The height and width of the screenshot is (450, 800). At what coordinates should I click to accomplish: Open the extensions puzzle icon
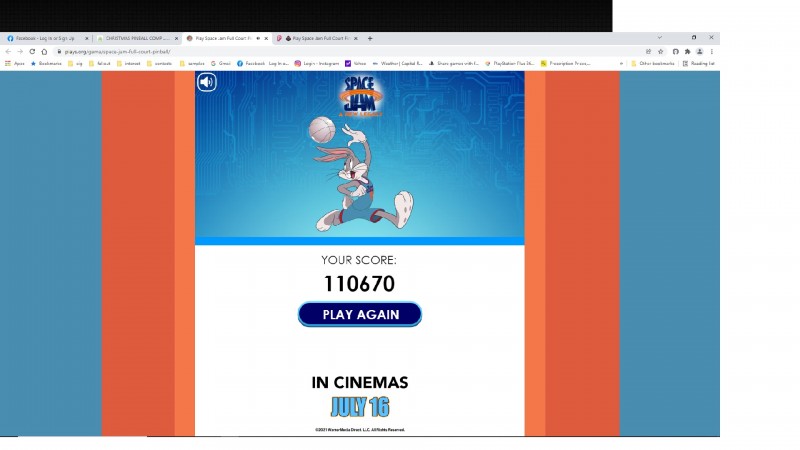687,52
